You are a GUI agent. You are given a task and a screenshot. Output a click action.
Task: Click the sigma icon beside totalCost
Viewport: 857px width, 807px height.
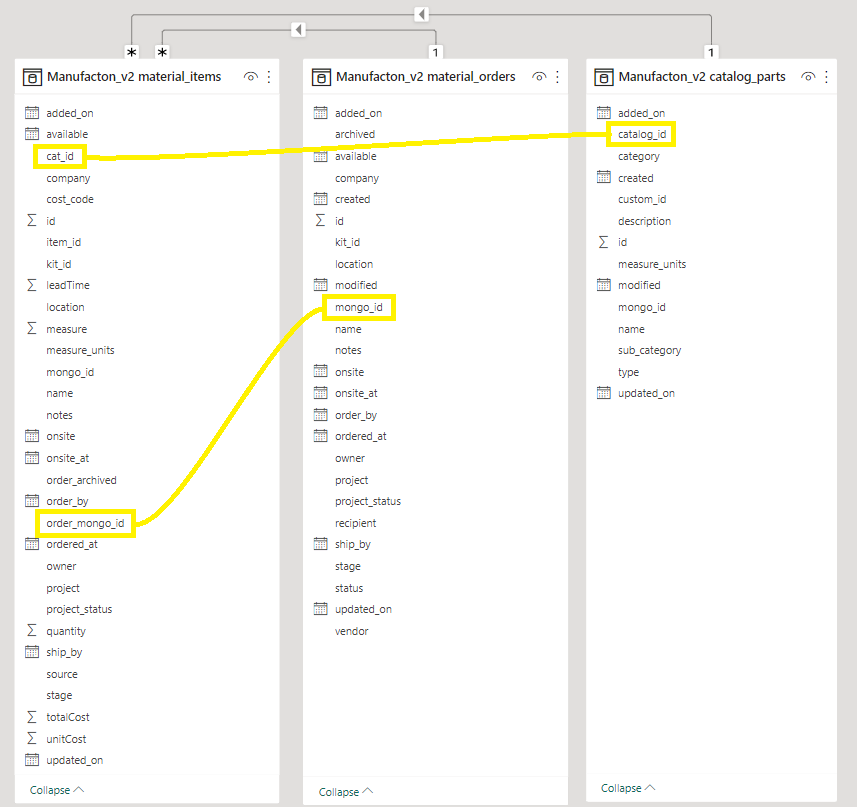pos(32,717)
